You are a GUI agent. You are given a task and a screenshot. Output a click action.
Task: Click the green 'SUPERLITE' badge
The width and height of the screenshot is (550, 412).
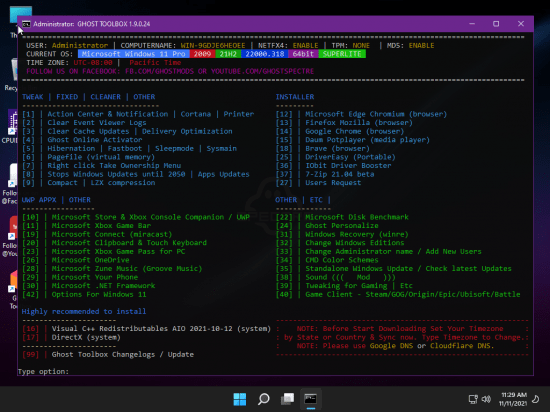tap(342, 54)
